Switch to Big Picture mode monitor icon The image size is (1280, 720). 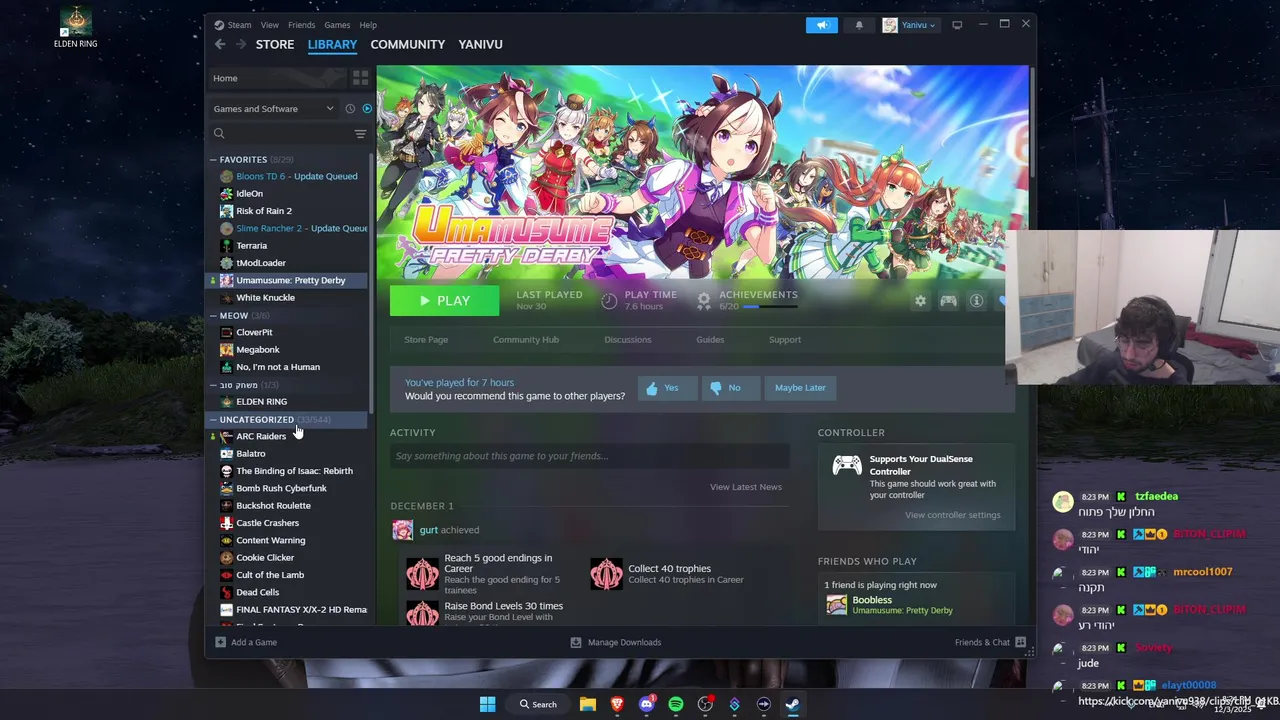(957, 25)
